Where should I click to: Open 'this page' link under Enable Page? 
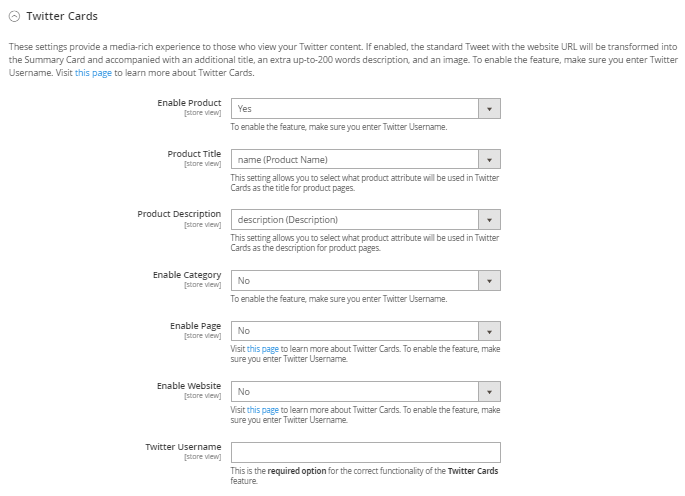tap(263, 349)
